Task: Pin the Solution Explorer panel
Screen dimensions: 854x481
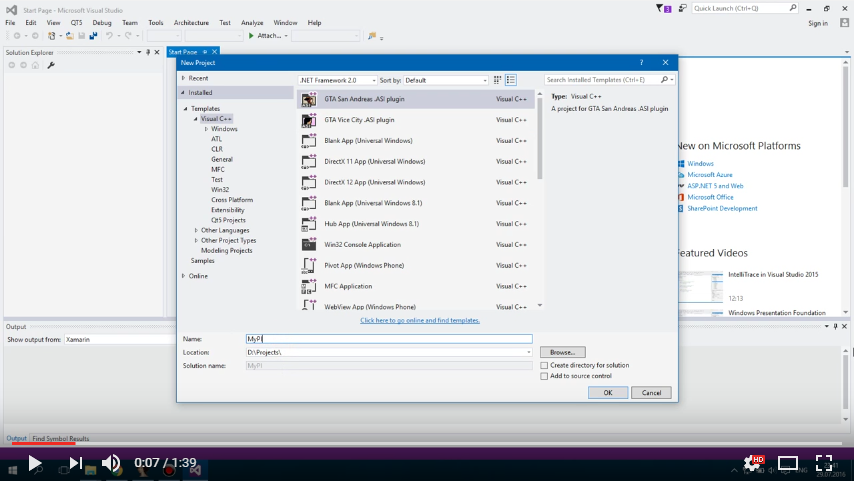Action: [x=148, y=52]
